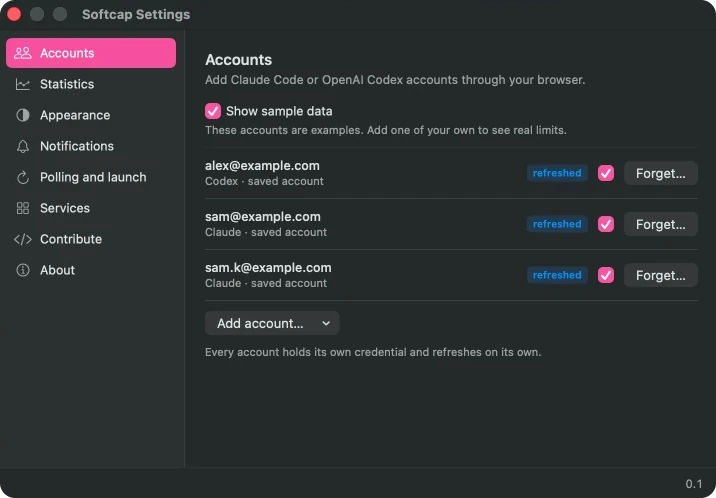Click the version number 0.1
Screen dimensions: 716x498
(694, 484)
